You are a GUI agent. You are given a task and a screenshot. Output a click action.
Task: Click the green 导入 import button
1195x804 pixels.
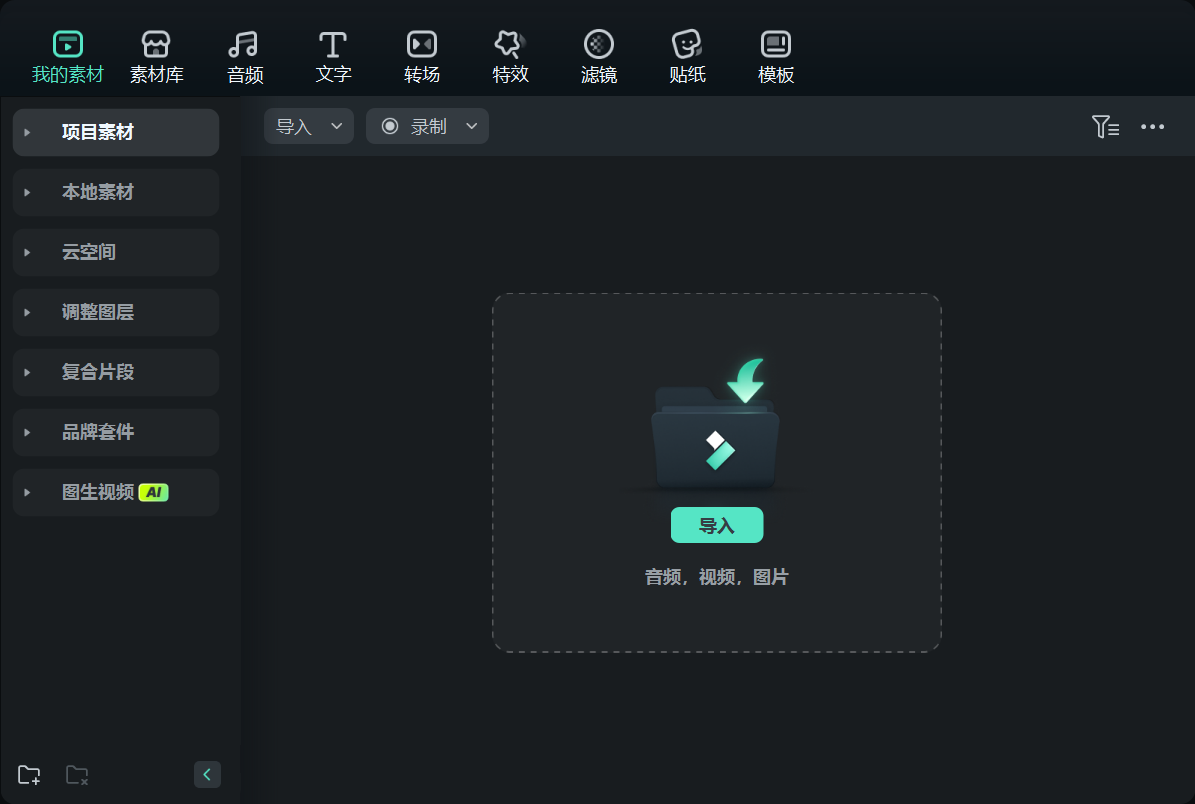pos(716,526)
